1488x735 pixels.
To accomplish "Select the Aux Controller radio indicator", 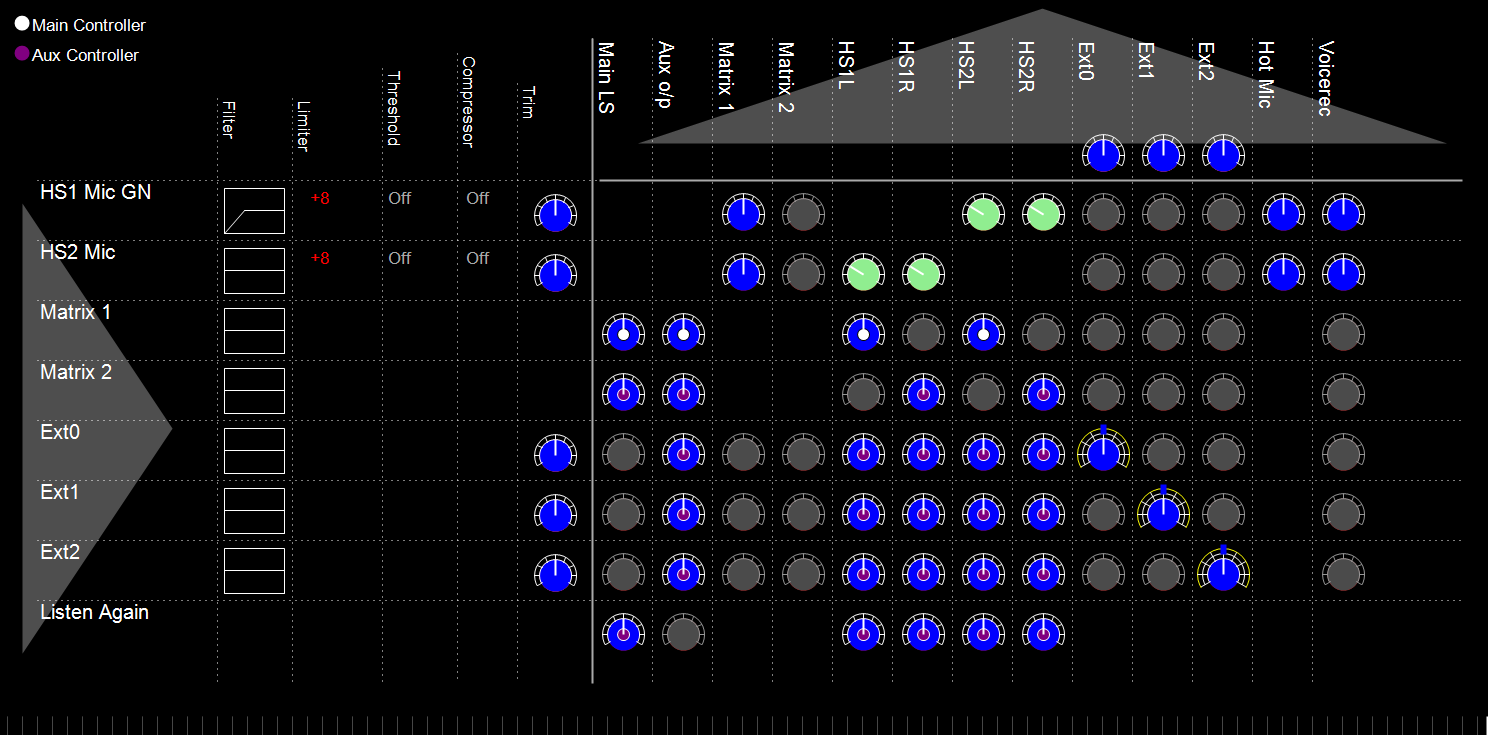I will point(22,54).
